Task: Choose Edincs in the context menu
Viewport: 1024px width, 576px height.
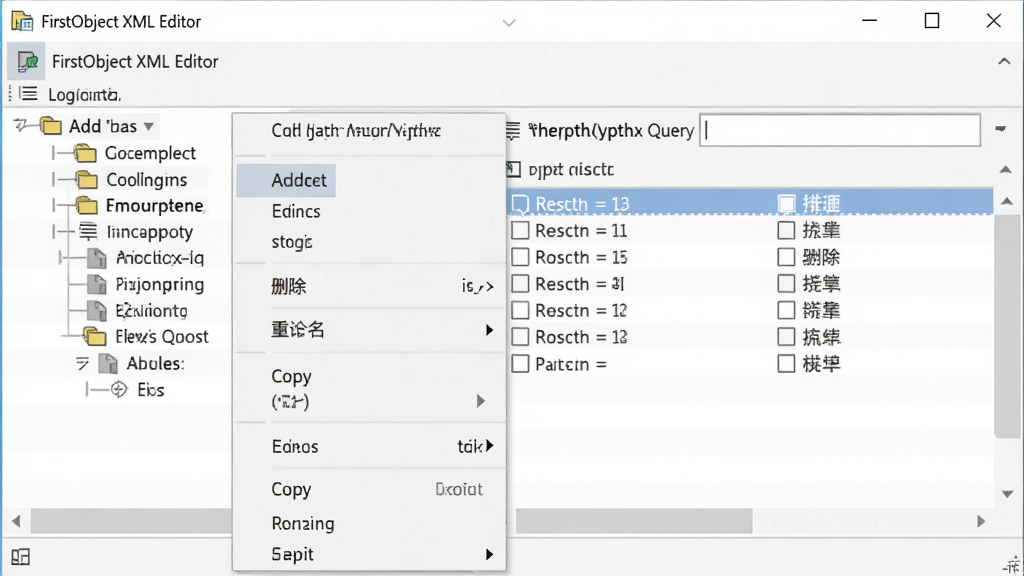Action: pyautogui.click(x=296, y=212)
